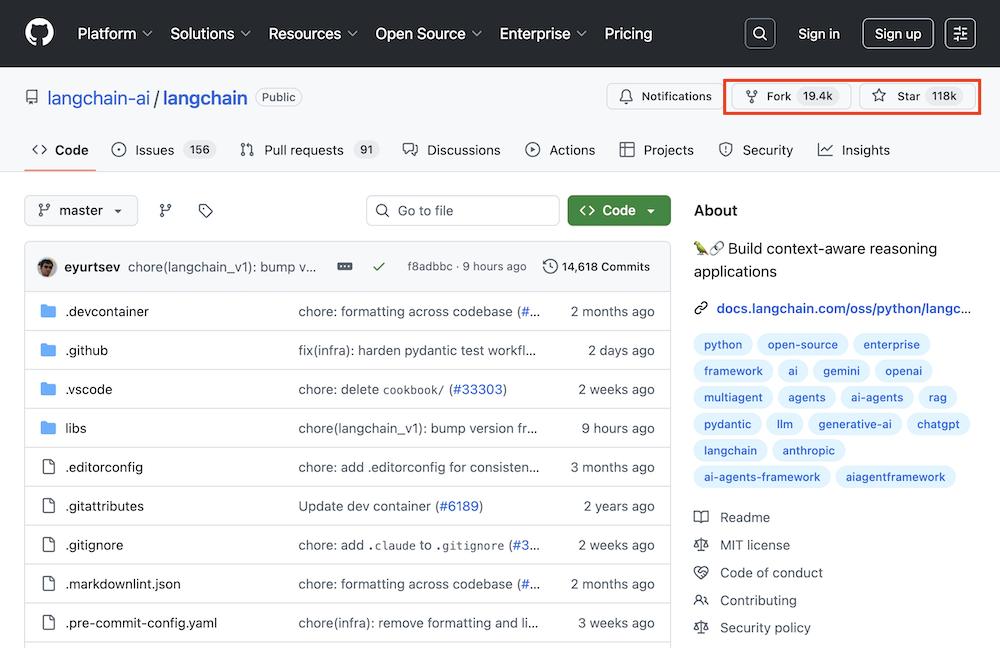Open the docs.langchain.com link
Image resolution: width=1000 pixels, height=648 pixels.
(843, 308)
